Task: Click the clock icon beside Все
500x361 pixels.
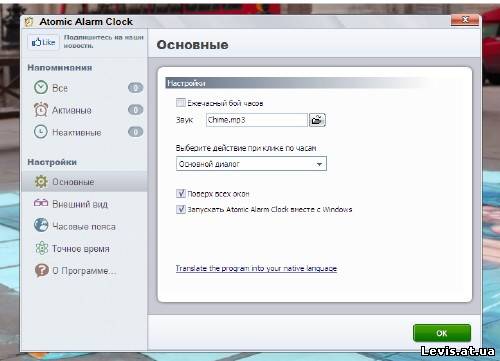Action: click(41, 87)
